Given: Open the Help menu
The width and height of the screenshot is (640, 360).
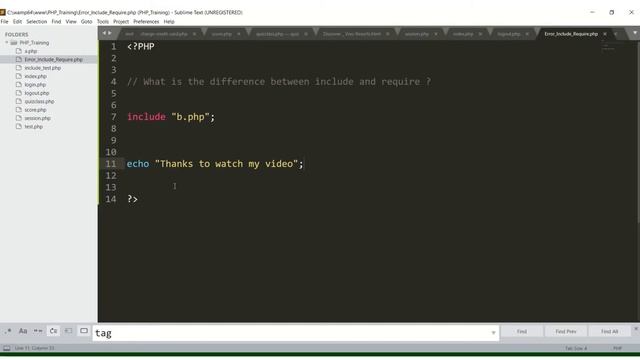Looking at the screenshot, I should click(x=169, y=22).
